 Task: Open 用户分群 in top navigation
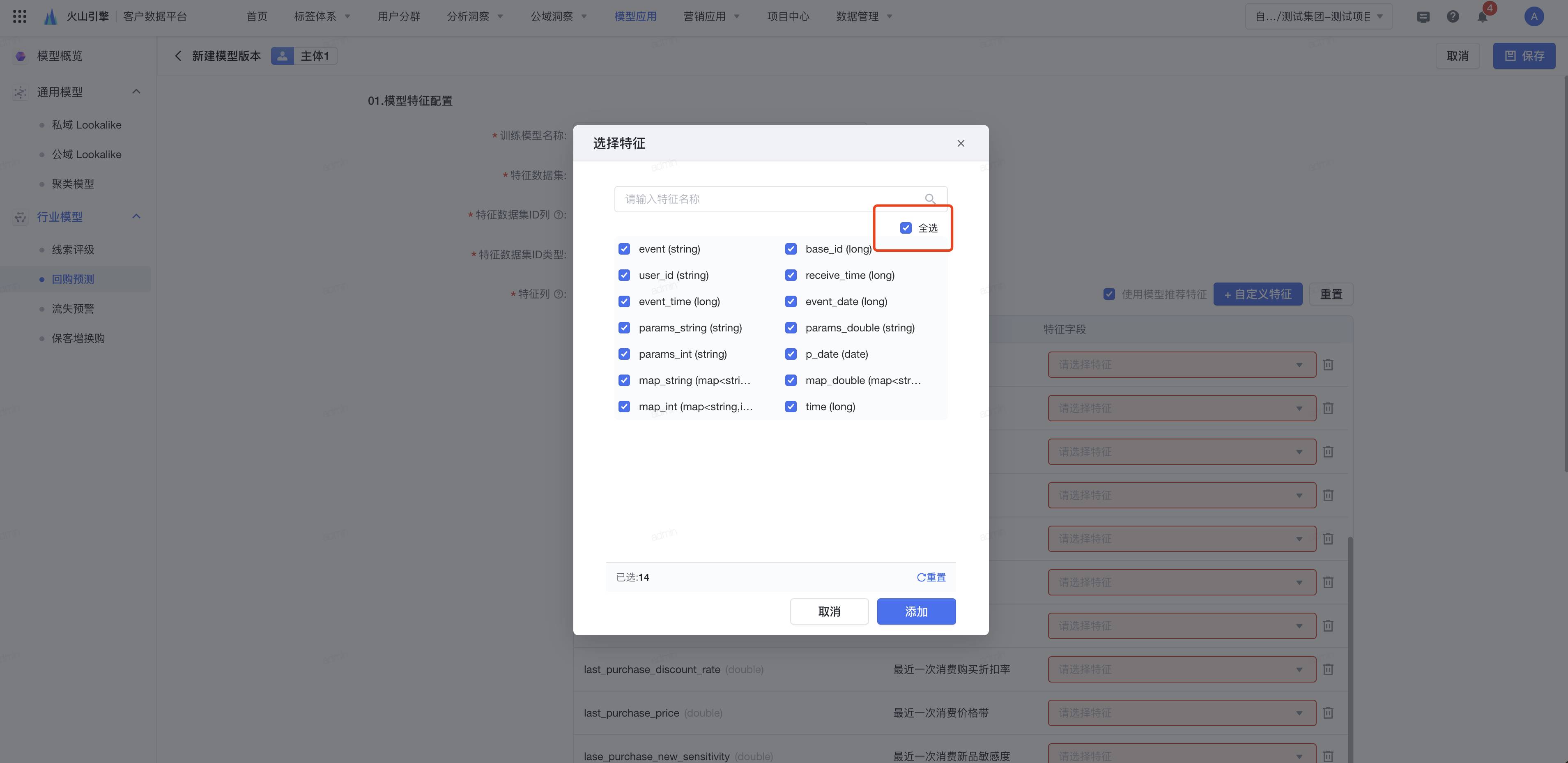click(x=399, y=16)
